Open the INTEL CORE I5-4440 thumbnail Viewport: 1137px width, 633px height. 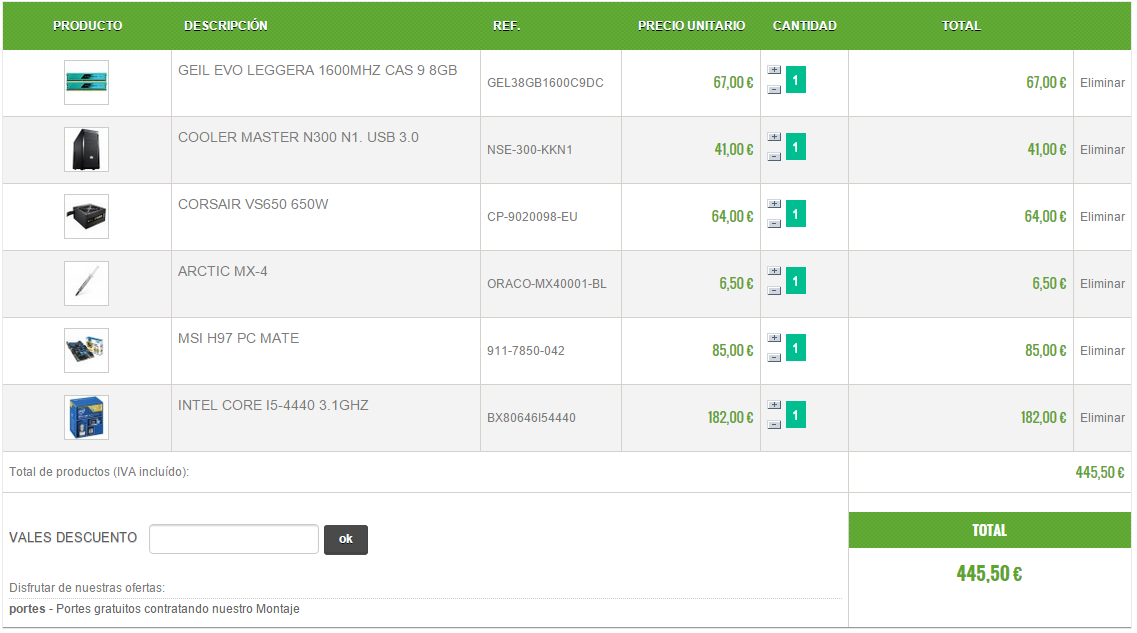[x=86, y=418]
